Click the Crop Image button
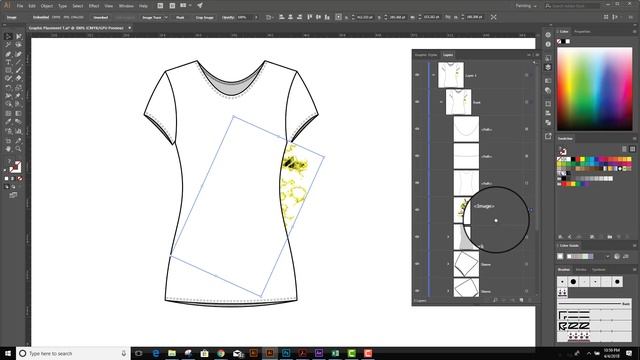 [x=204, y=18]
